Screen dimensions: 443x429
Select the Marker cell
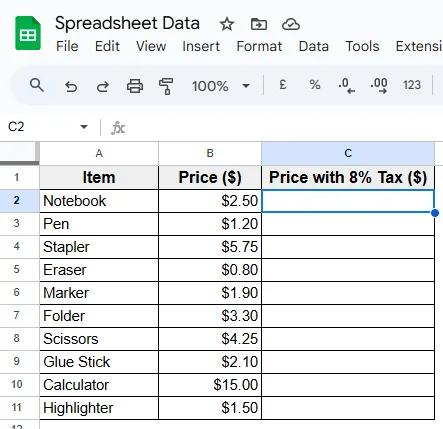click(99, 293)
